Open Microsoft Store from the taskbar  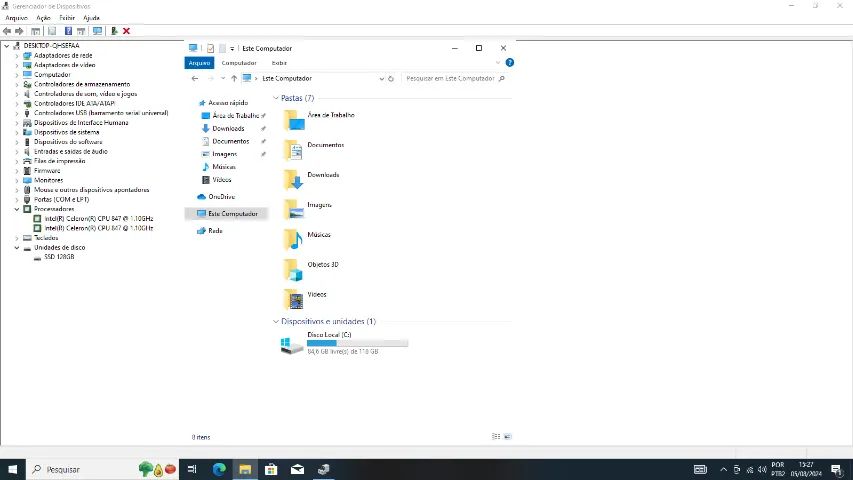coord(271,469)
